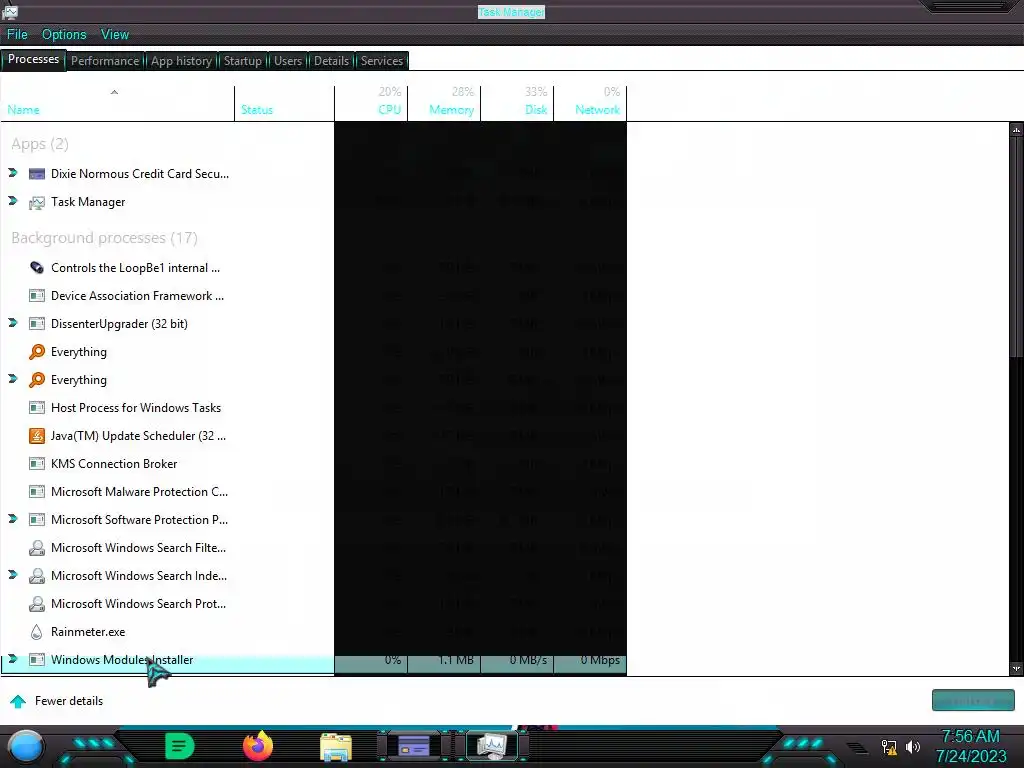
Task: Click the Dixie Normous Credit Card app icon
Action: [37, 174]
